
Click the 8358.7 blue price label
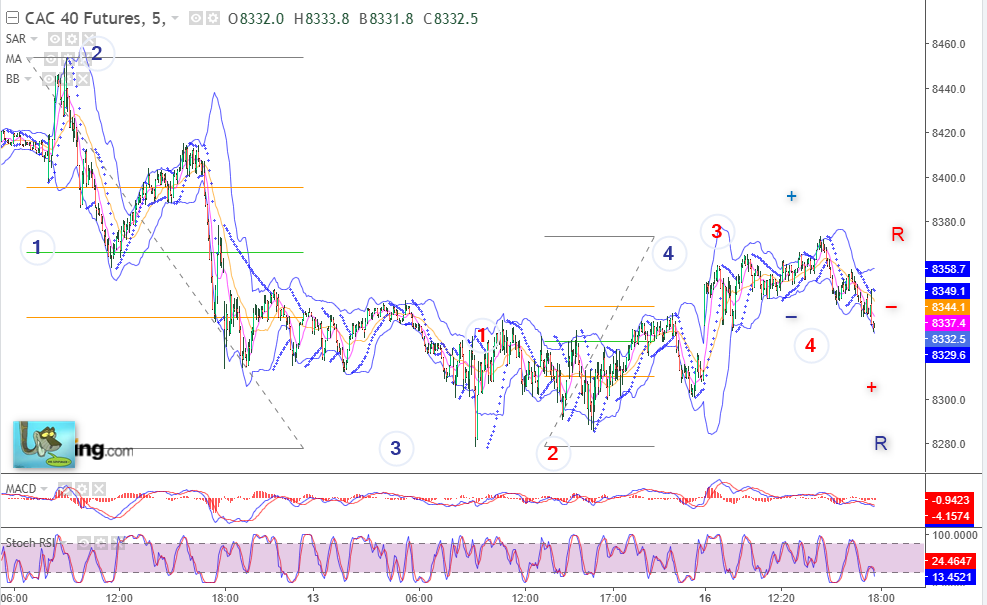(x=947, y=269)
